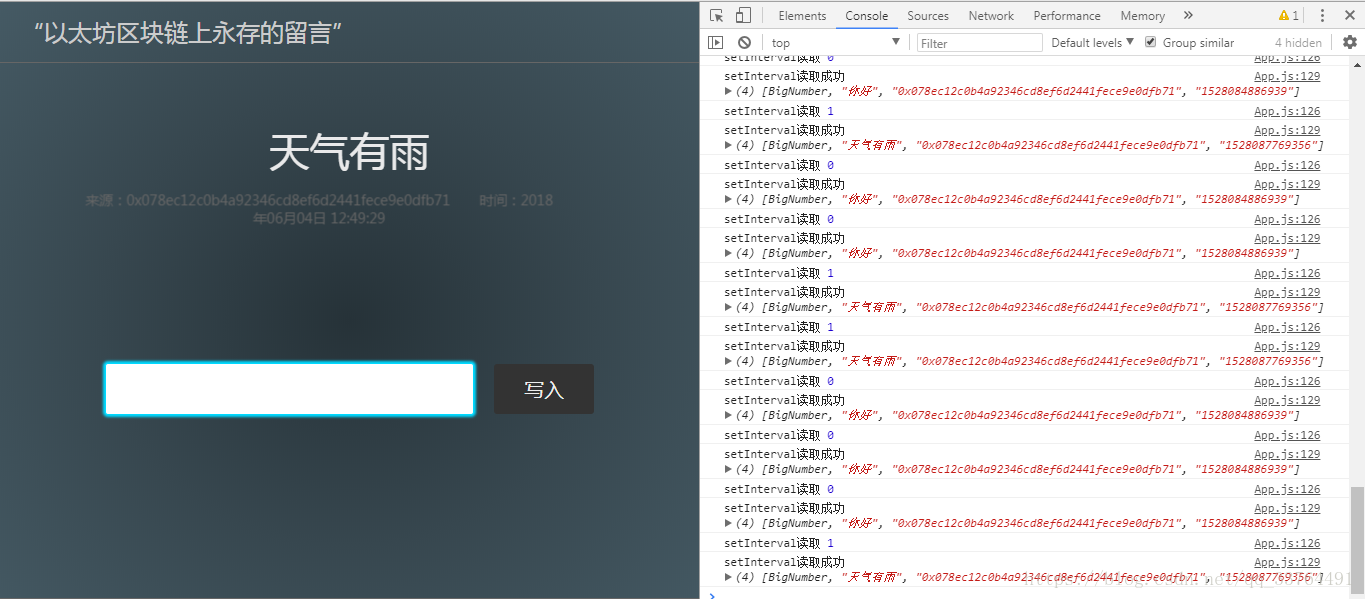Activate the inspect element picker icon

716,16
